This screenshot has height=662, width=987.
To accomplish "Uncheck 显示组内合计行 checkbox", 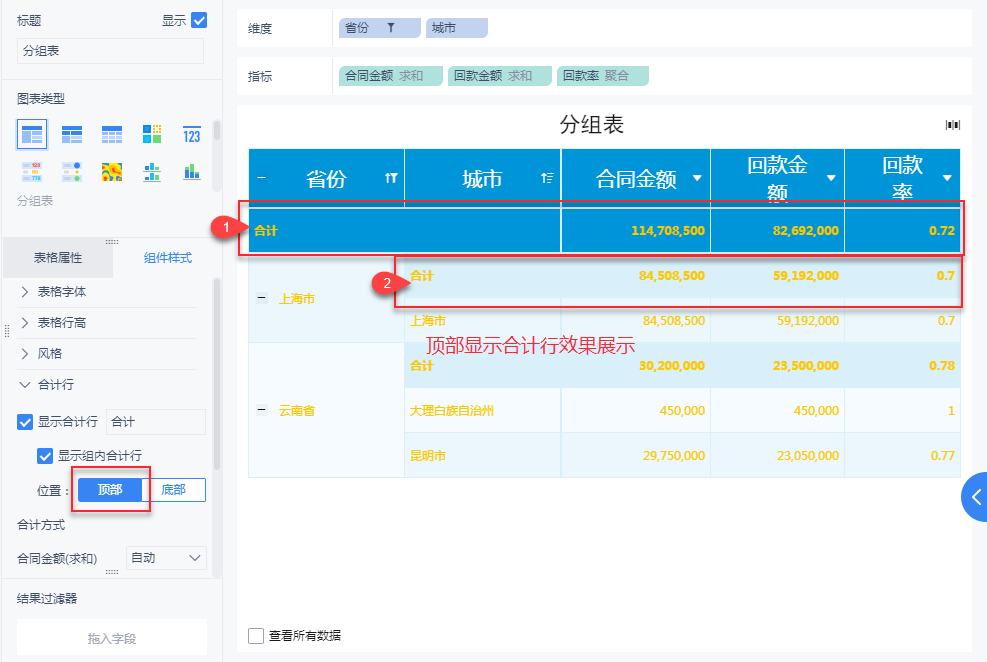I will (x=45, y=456).
